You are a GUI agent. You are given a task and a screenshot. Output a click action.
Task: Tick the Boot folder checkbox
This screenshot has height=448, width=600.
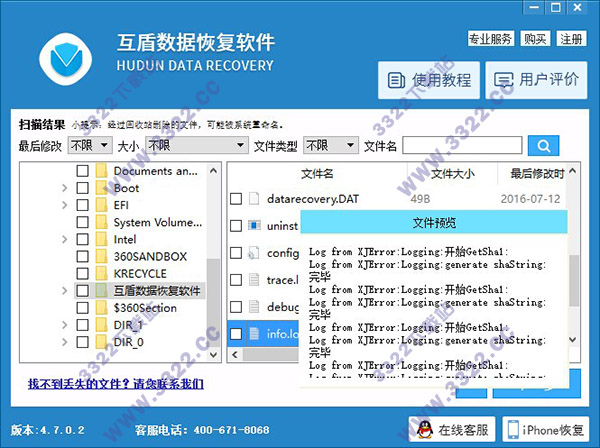click(x=83, y=188)
